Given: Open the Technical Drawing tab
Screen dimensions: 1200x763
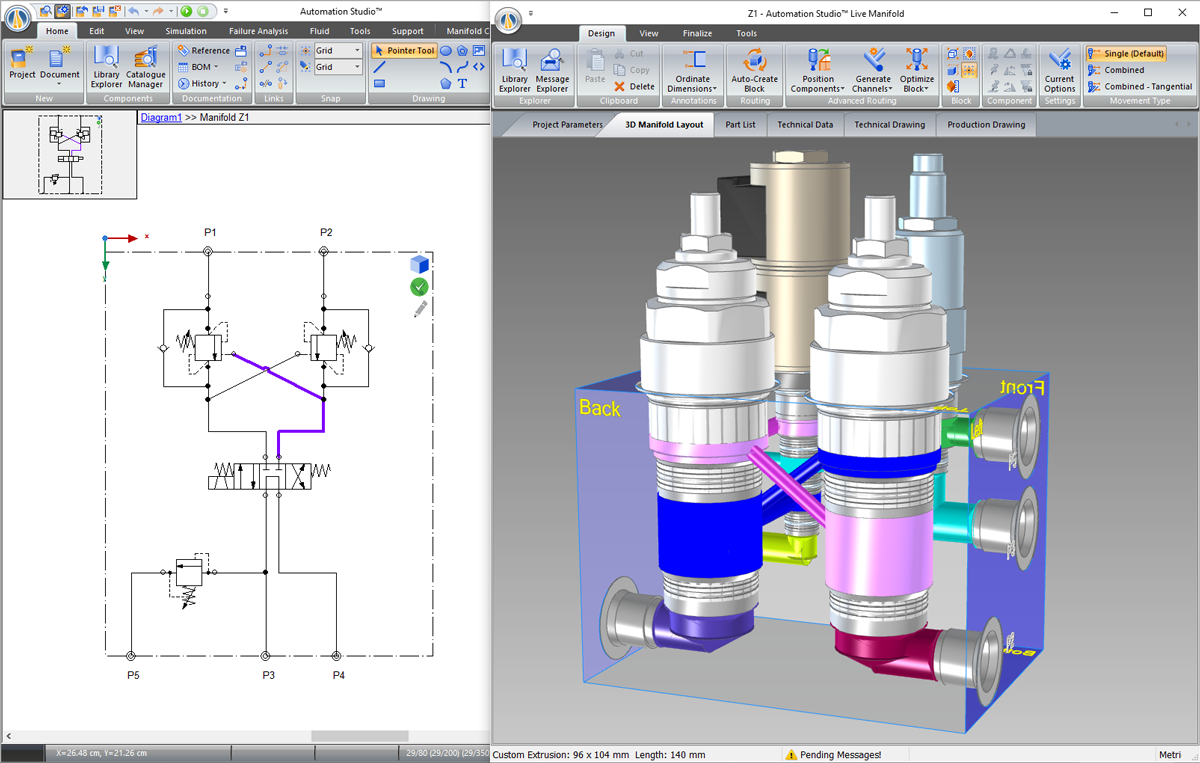Looking at the screenshot, I should click(892, 125).
